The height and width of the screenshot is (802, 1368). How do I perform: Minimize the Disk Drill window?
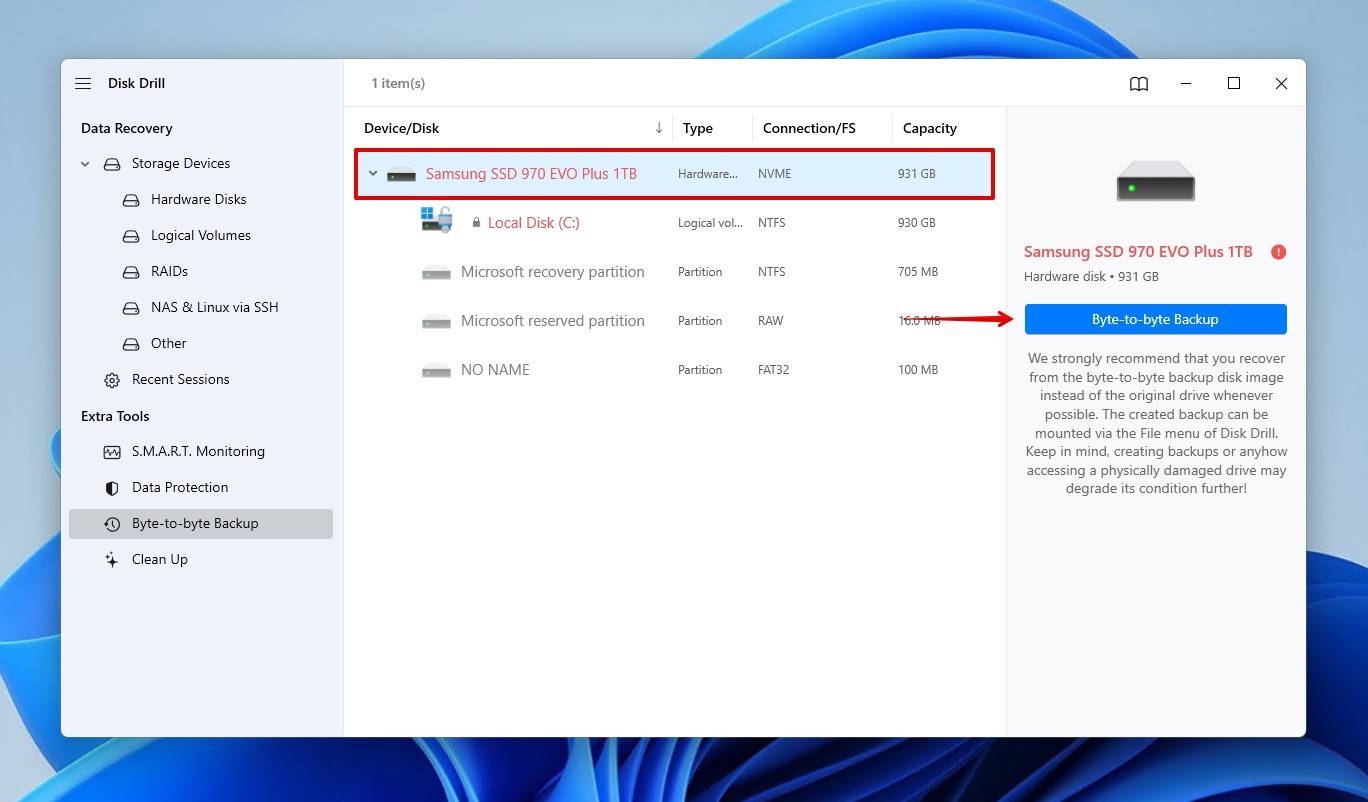tap(1186, 84)
